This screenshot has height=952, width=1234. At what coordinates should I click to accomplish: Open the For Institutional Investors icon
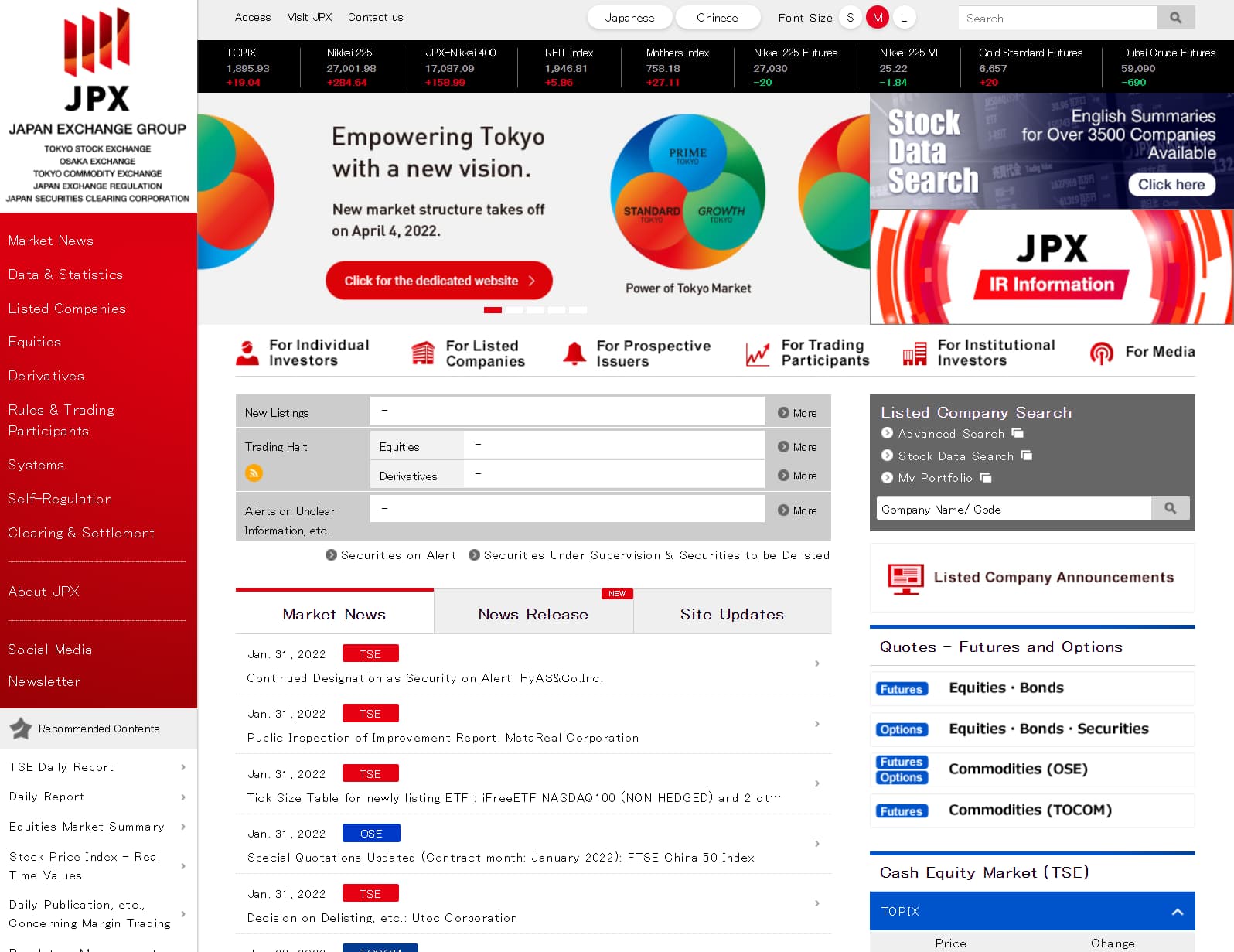[915, 353]
